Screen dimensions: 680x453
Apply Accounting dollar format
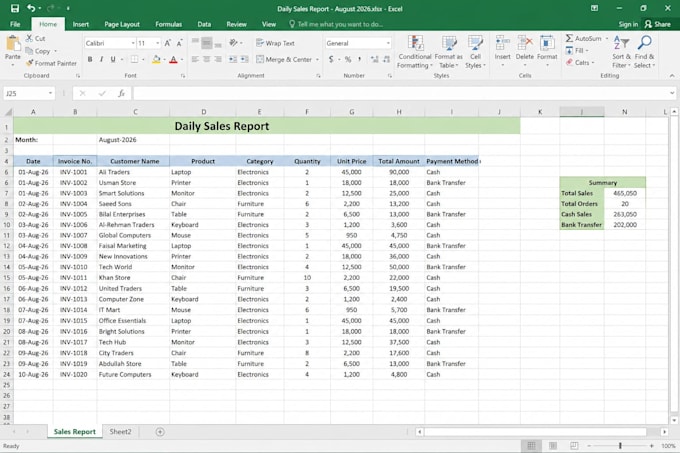coord(331,59)
